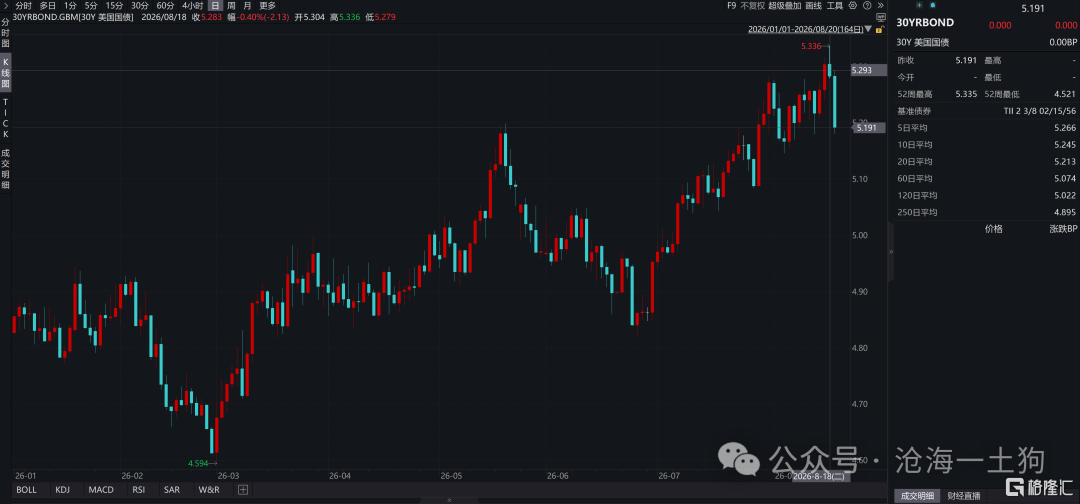
Task: Toggle 不复权 price adjustment
Action: pyautogui.click(x=752, y=6)
